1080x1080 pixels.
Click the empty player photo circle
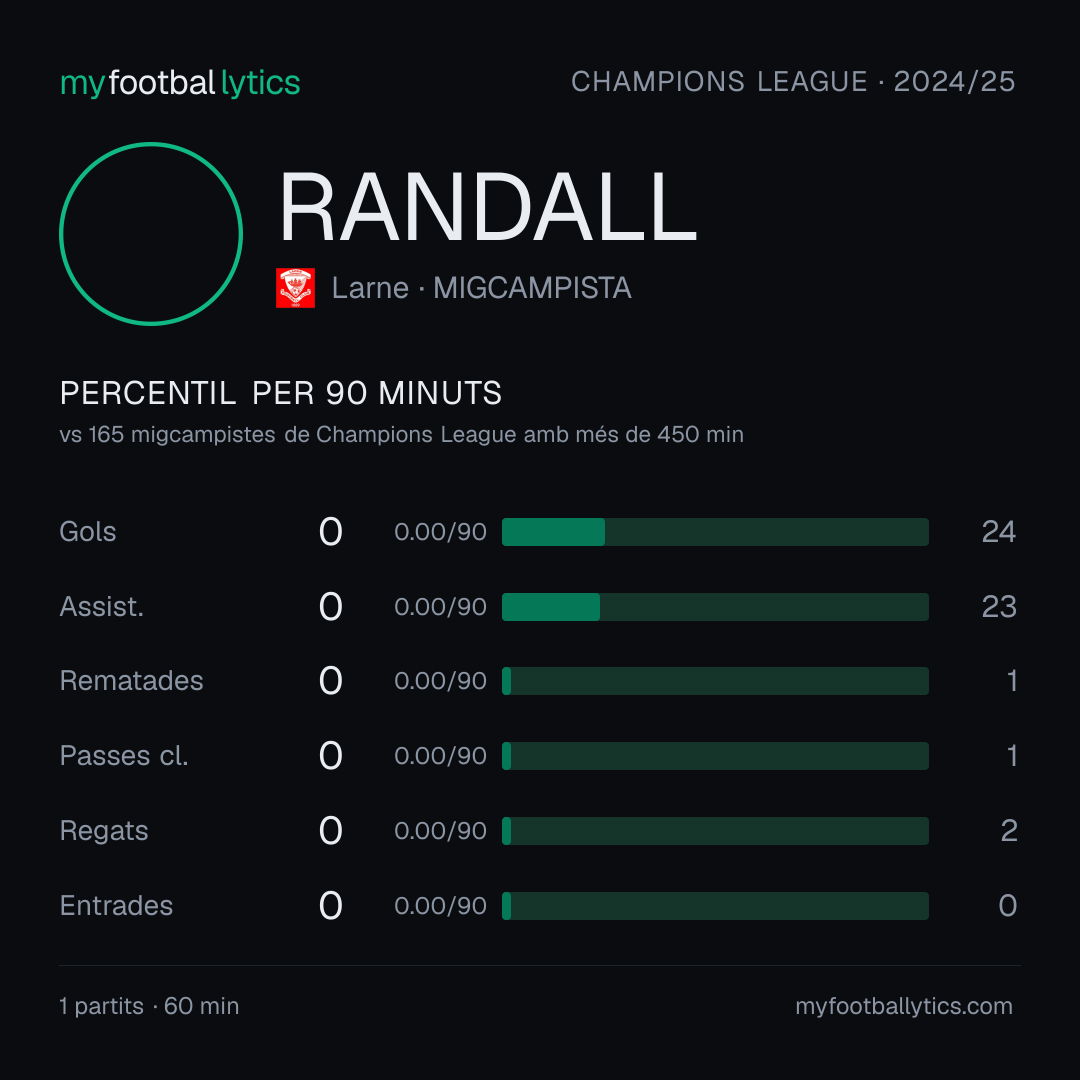tap(151, 233)
